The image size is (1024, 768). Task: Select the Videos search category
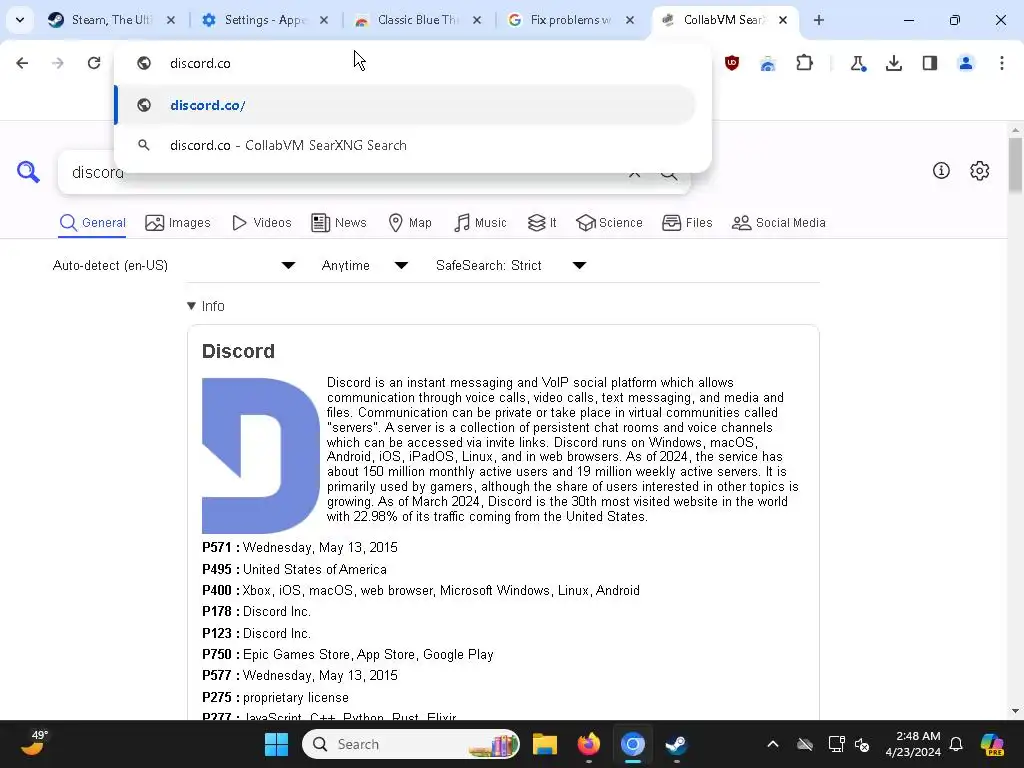click(261, 223)
